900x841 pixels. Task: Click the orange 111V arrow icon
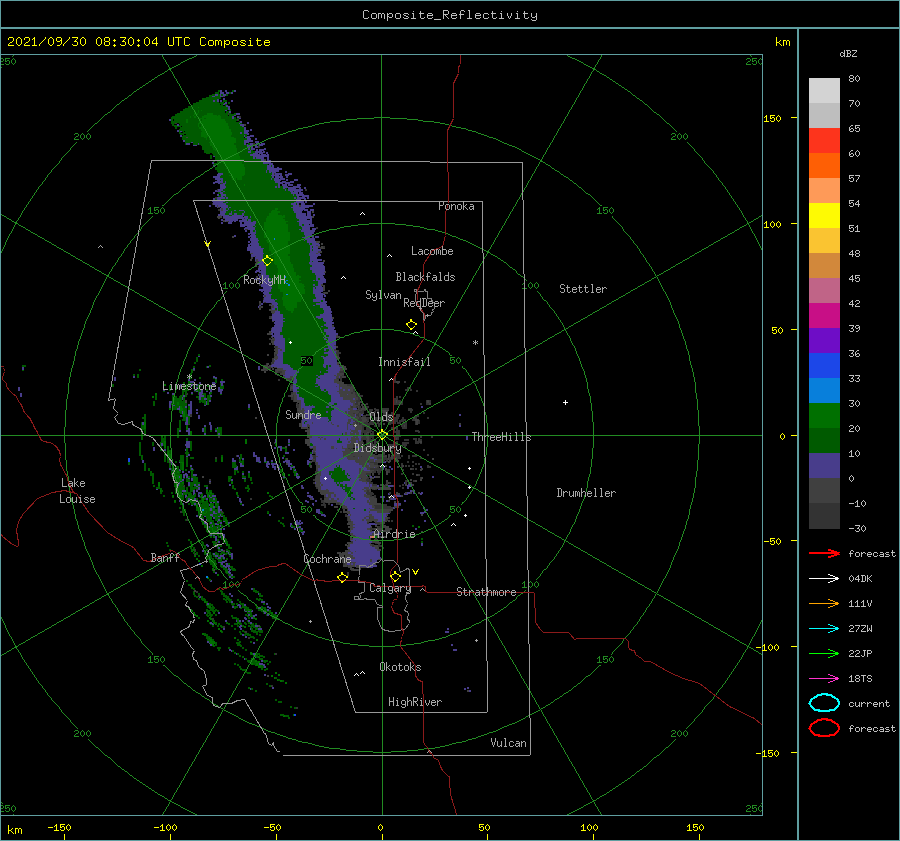click(x=824, y=603)
